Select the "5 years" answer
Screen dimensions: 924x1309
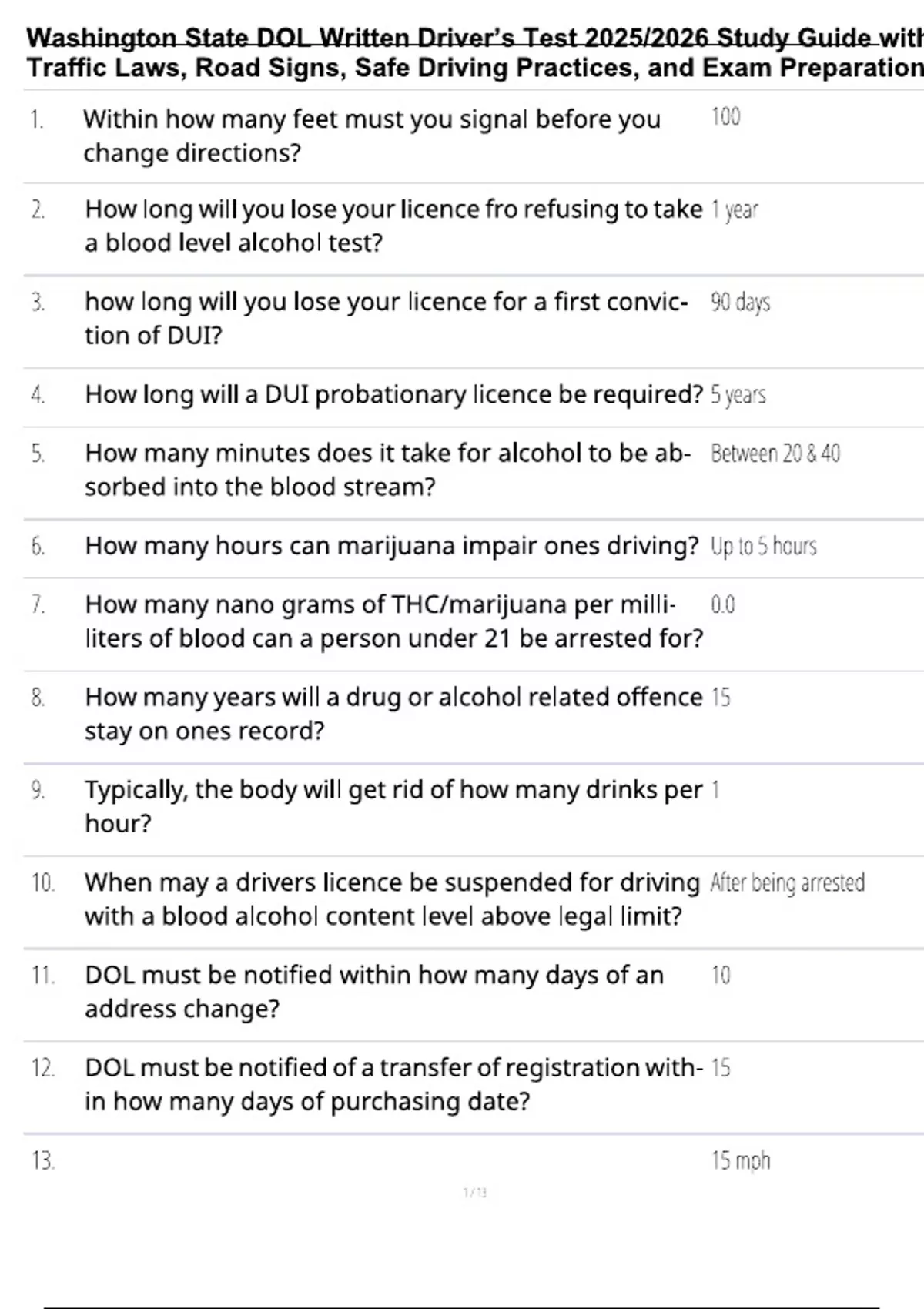pos(738,395)
